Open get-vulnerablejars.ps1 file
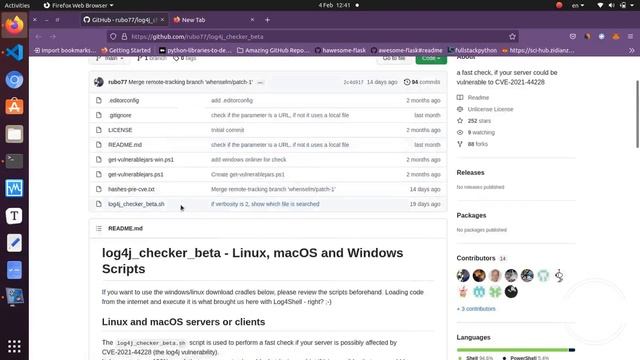The width and height of the screenshot is (640, 360). (x=136, y=174)
